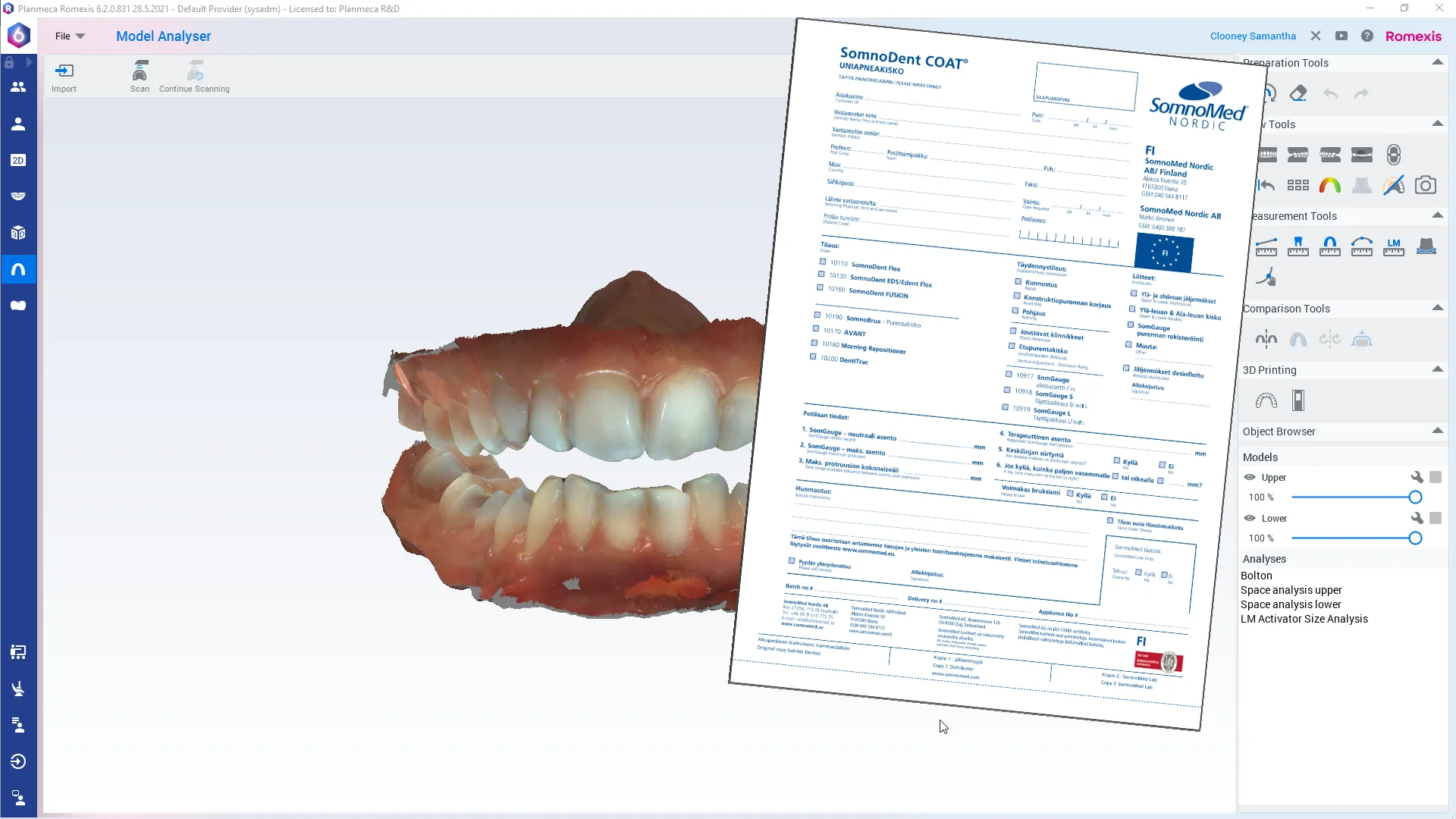Collapse the Object Browser panel
Screen dimensions: 1456x819
[1438, 431]
